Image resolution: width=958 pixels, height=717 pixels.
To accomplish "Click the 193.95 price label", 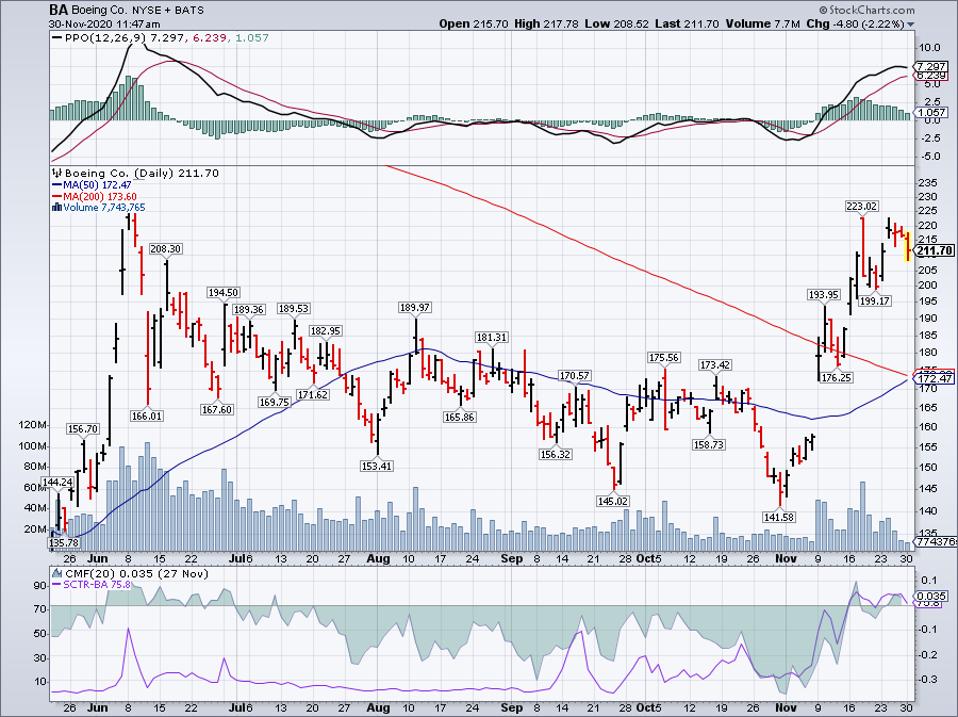I will pyautogui.click(x=824, y=295).
